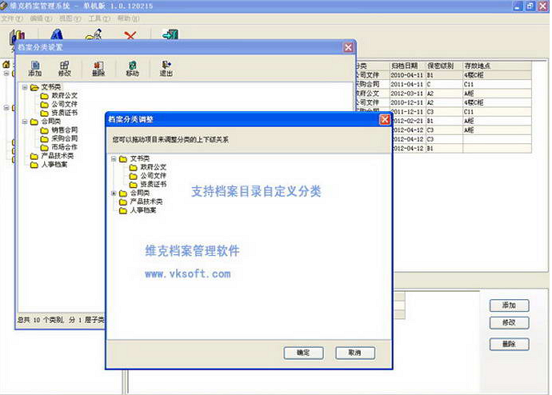Image resolution: width=552 pixels, height=395 pixels.
Task: Select 销售合同 in 档案分类设置 tree
Action: (64, 130)
